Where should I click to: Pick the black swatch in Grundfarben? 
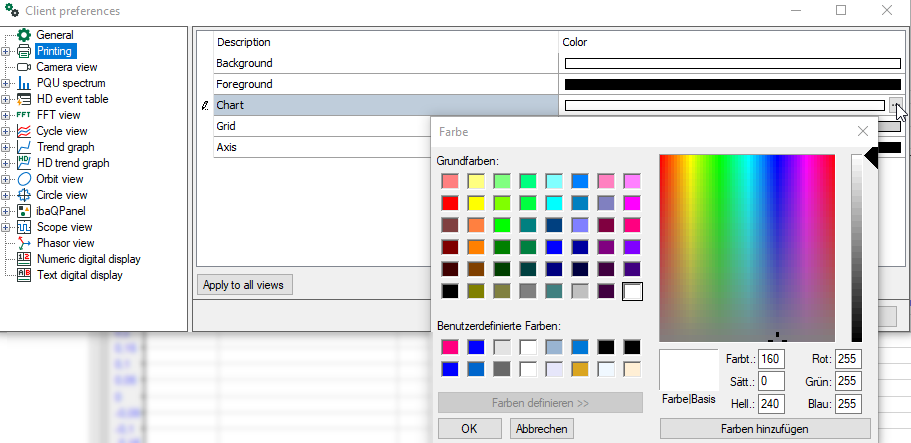[x=450, y=292]
